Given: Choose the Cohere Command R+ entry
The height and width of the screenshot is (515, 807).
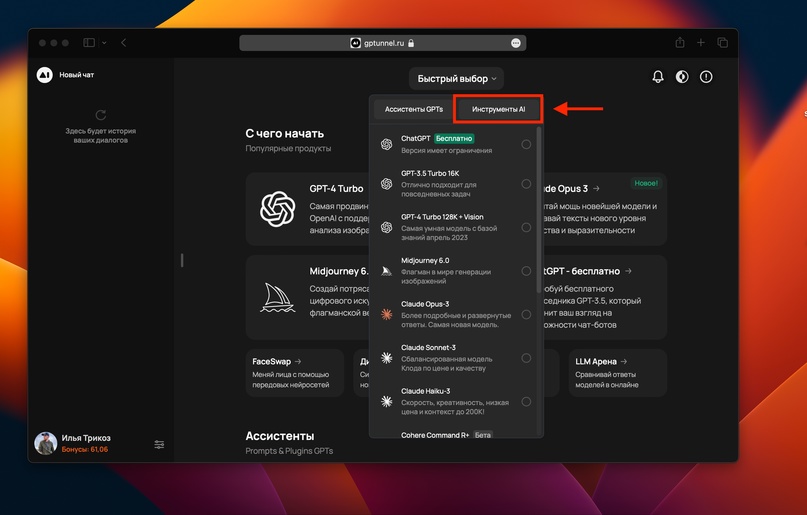Looking at the screenshot, I should (x=455, y=434).
